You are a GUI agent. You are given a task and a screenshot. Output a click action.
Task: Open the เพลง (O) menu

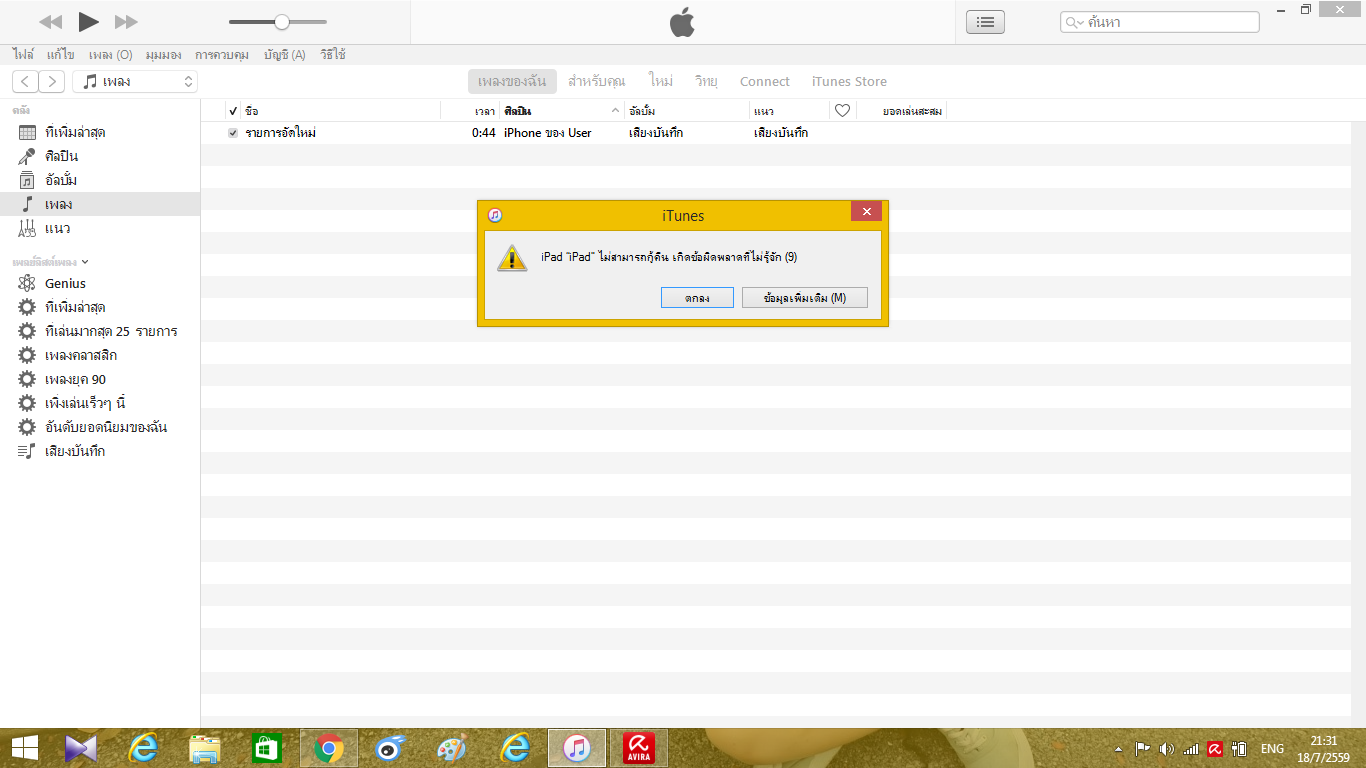(x=110, y=55)
